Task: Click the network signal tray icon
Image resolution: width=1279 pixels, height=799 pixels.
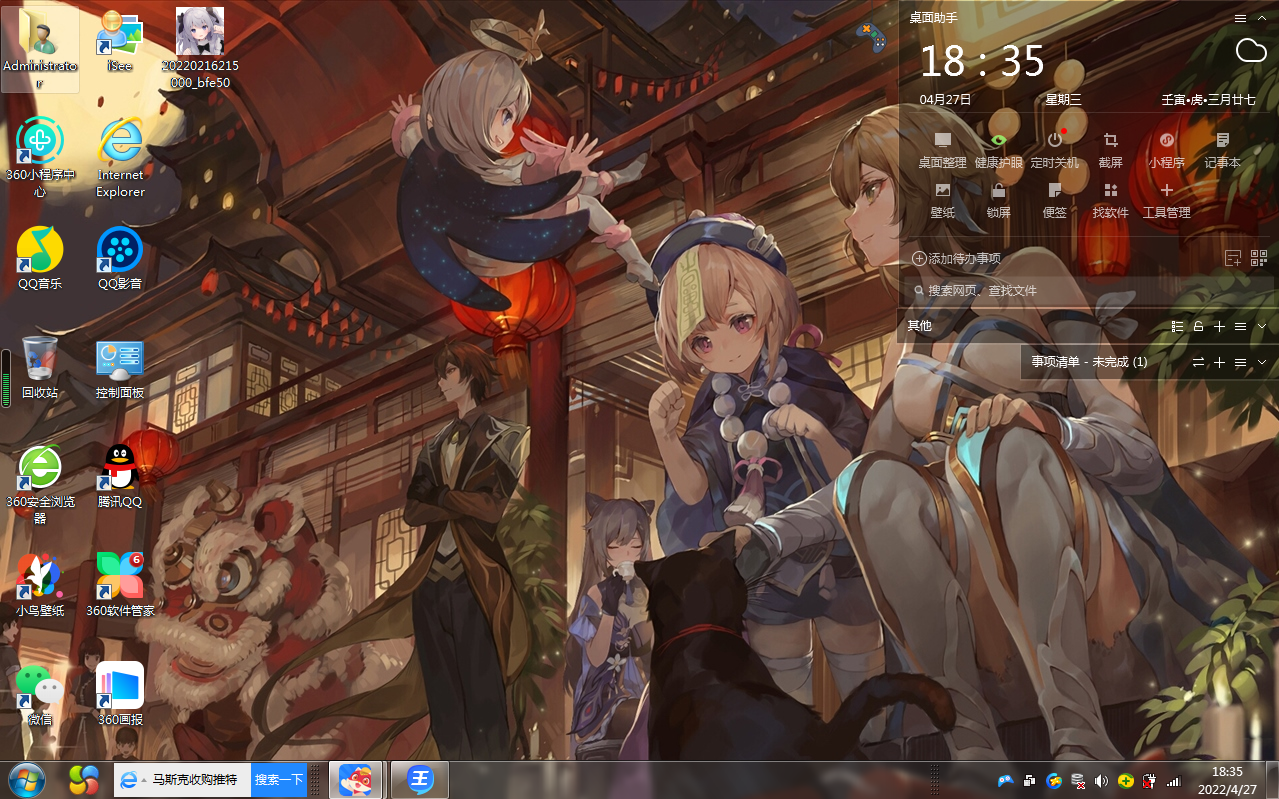Action: coord(1174,781)
